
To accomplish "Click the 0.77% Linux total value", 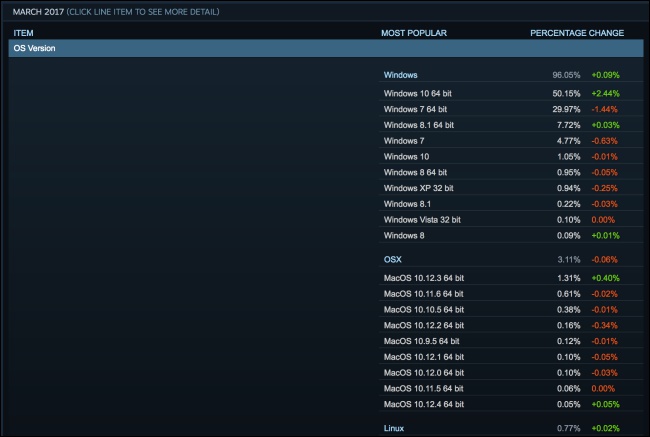I will tap(568, 428).
